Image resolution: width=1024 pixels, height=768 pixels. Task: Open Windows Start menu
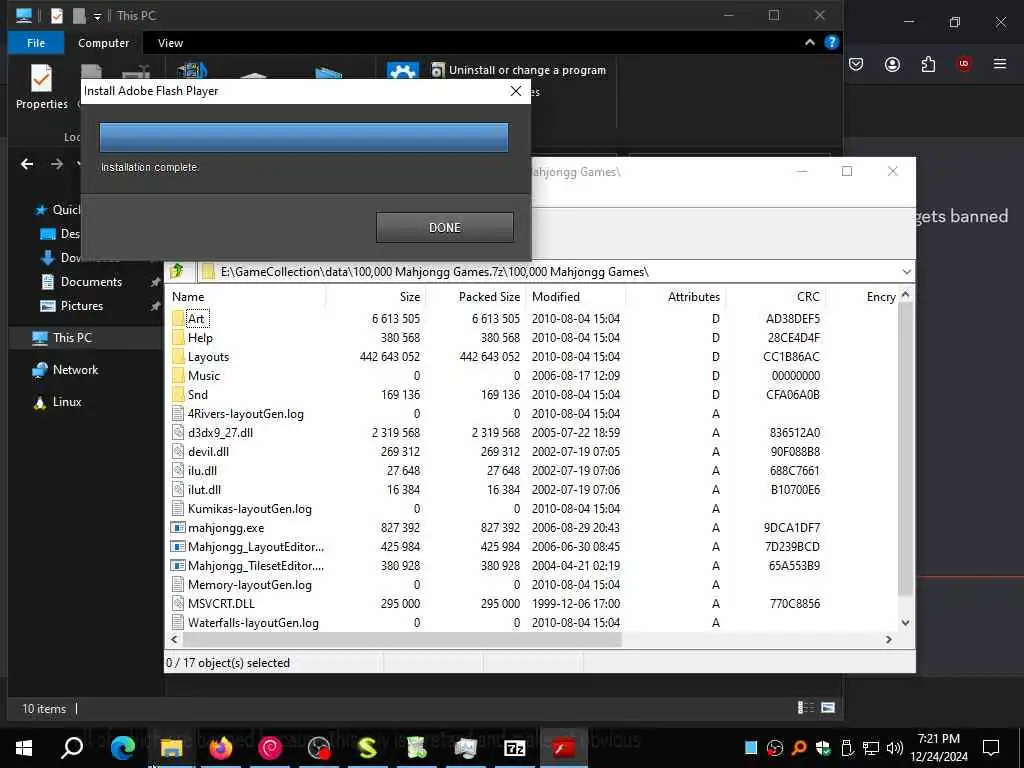[x=24, y=748]
